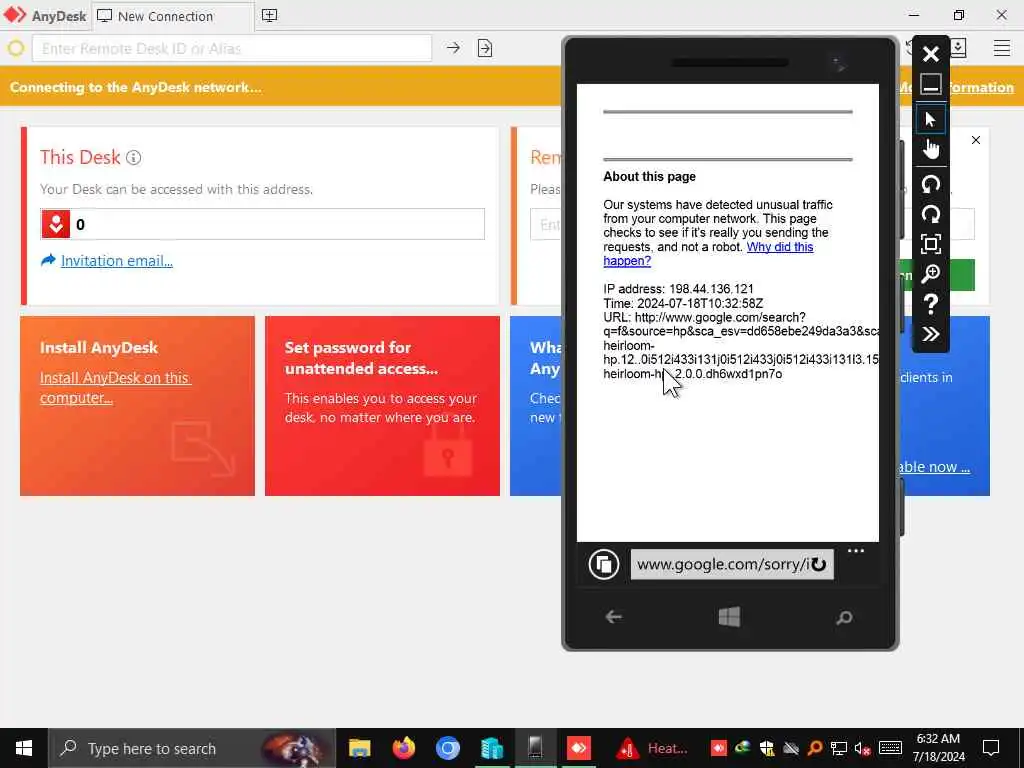1024x768 pixels.
Task: Open the Invitation email link
Action: pyautogui.click(x=116, y=261)
